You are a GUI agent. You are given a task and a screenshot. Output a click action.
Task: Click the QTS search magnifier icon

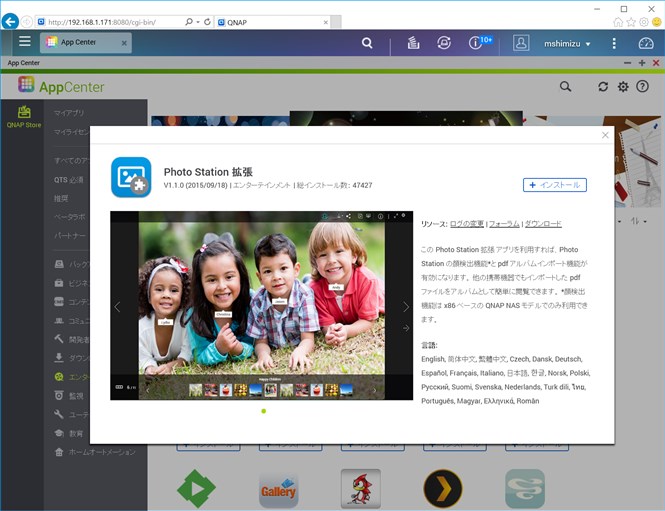tap(367, 43)
